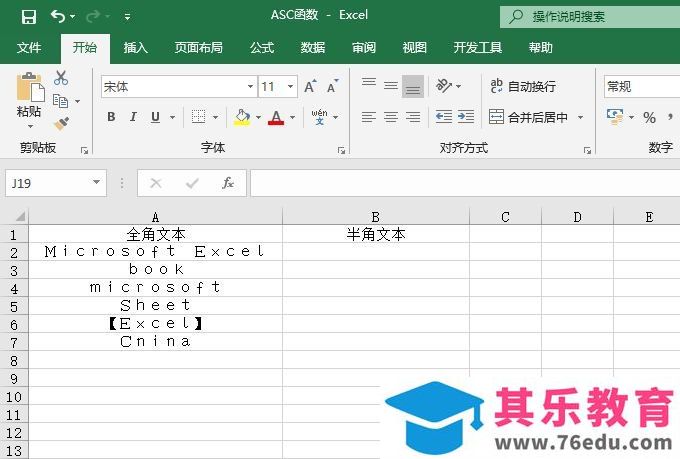Increase indent icon

[466, 117]
